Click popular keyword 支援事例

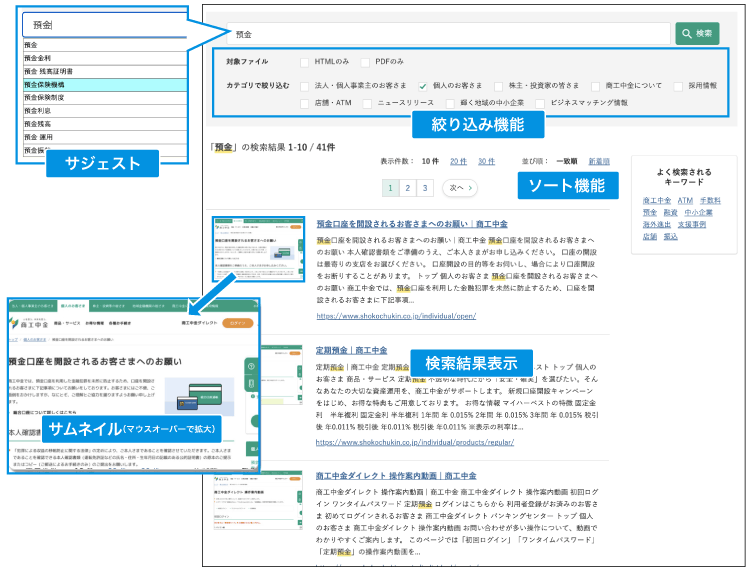[x=692, y=224]
